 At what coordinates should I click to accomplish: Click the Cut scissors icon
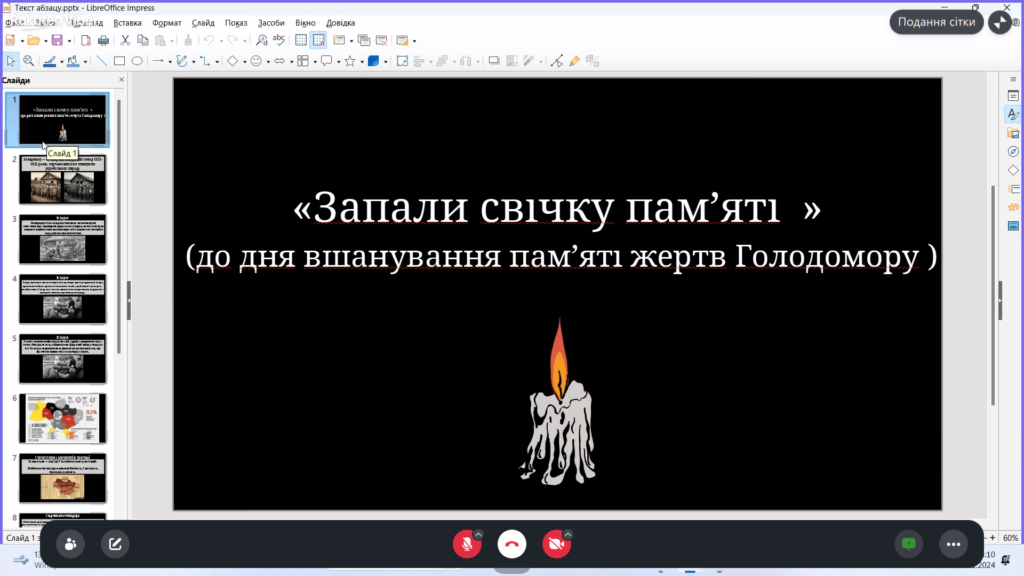click(x=125, y=40)
